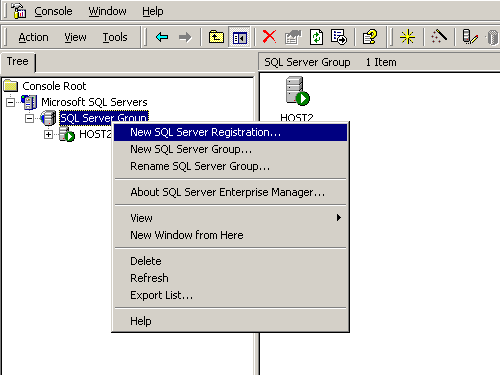Choose Export List... from context menu
Screen dimensions: 500x375
point(230,295)
